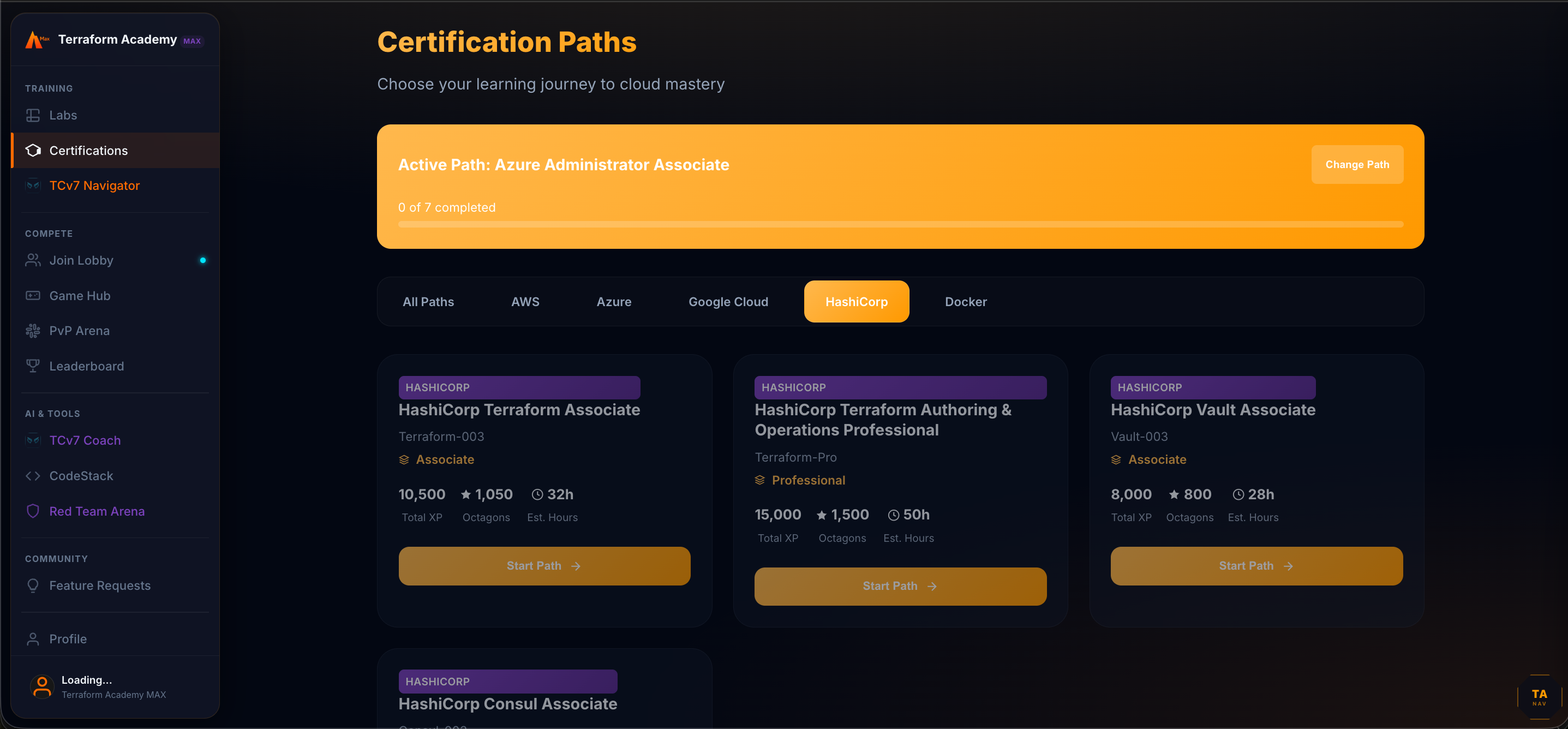Open Feature Requests
The image size is (1568, 729).
point(115,585)
